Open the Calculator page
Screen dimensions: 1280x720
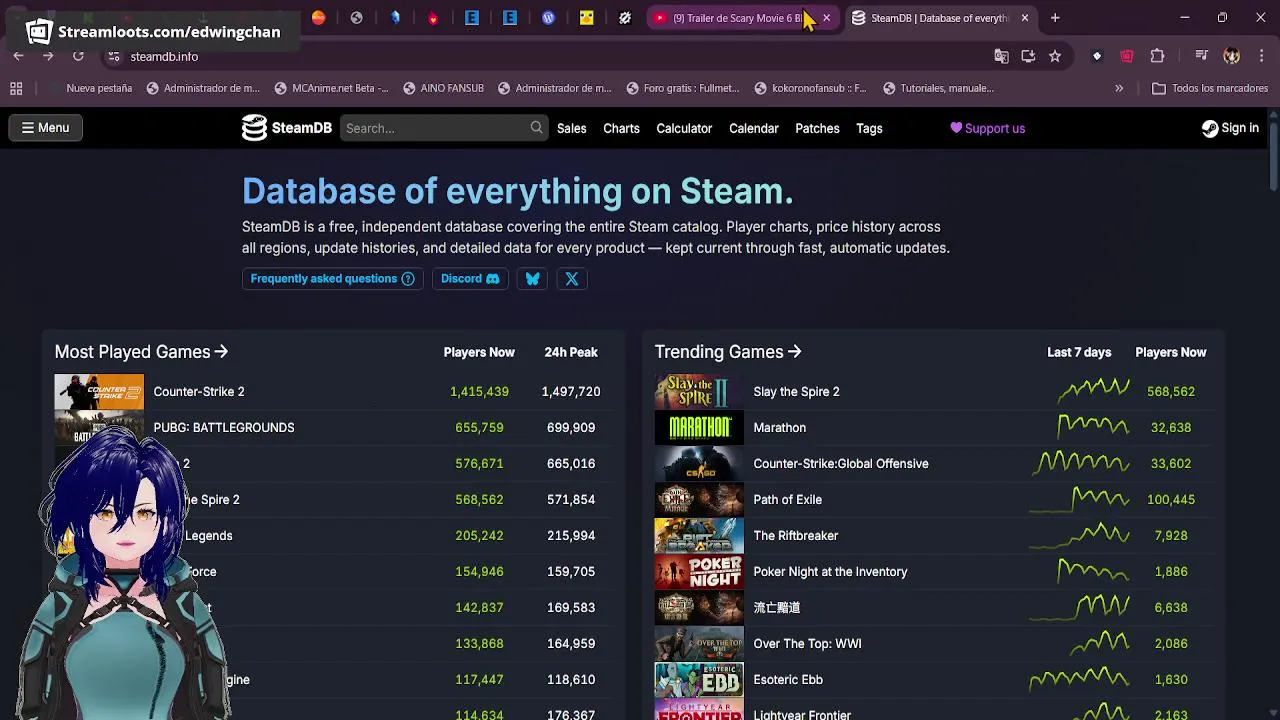(684, 128)
